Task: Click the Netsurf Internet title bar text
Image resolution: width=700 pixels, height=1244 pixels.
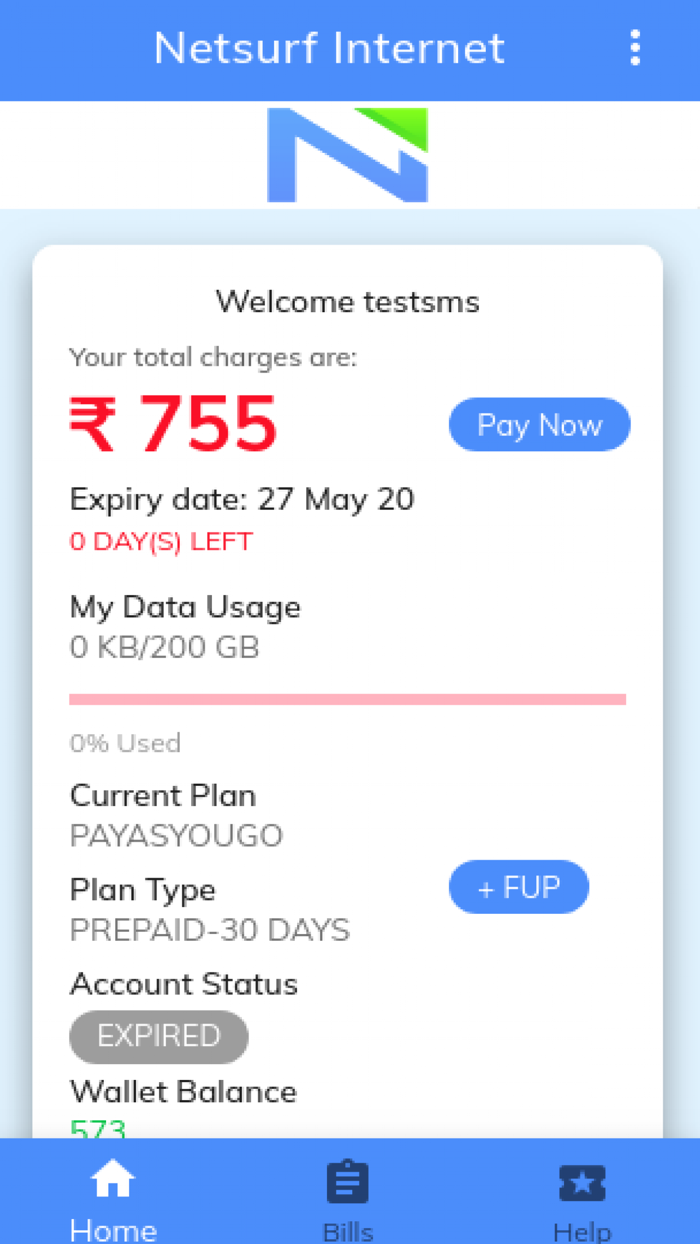Action: point(328,48)
